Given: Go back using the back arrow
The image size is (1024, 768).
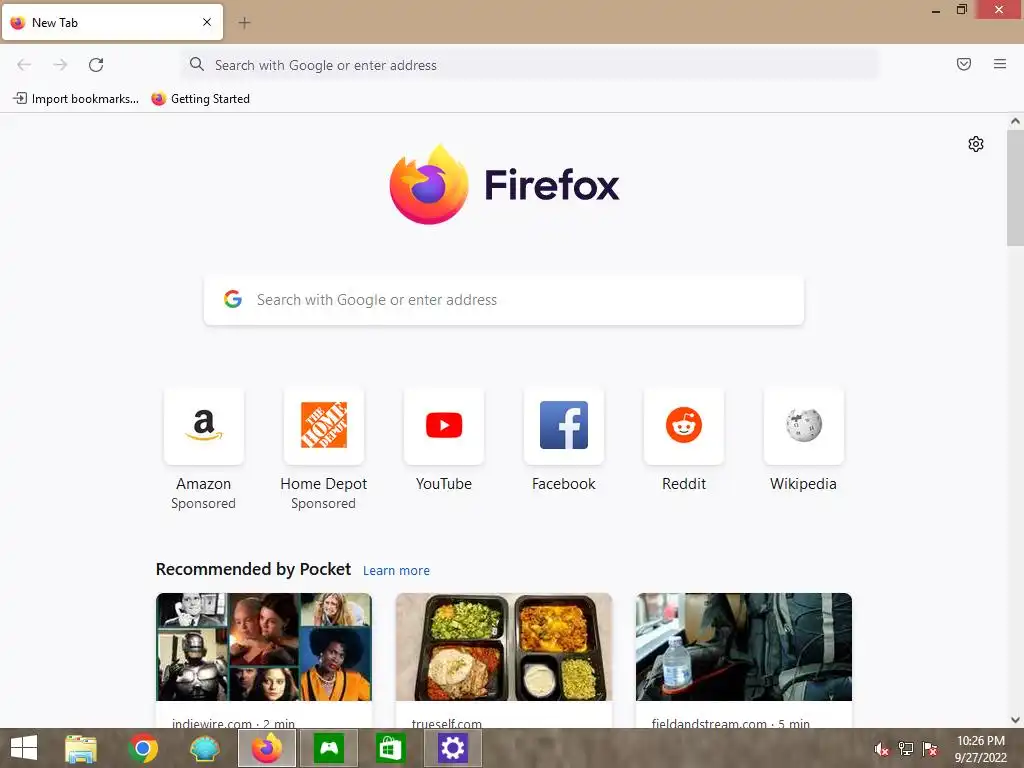Looking at the screenshot, I should click(24, 65).
